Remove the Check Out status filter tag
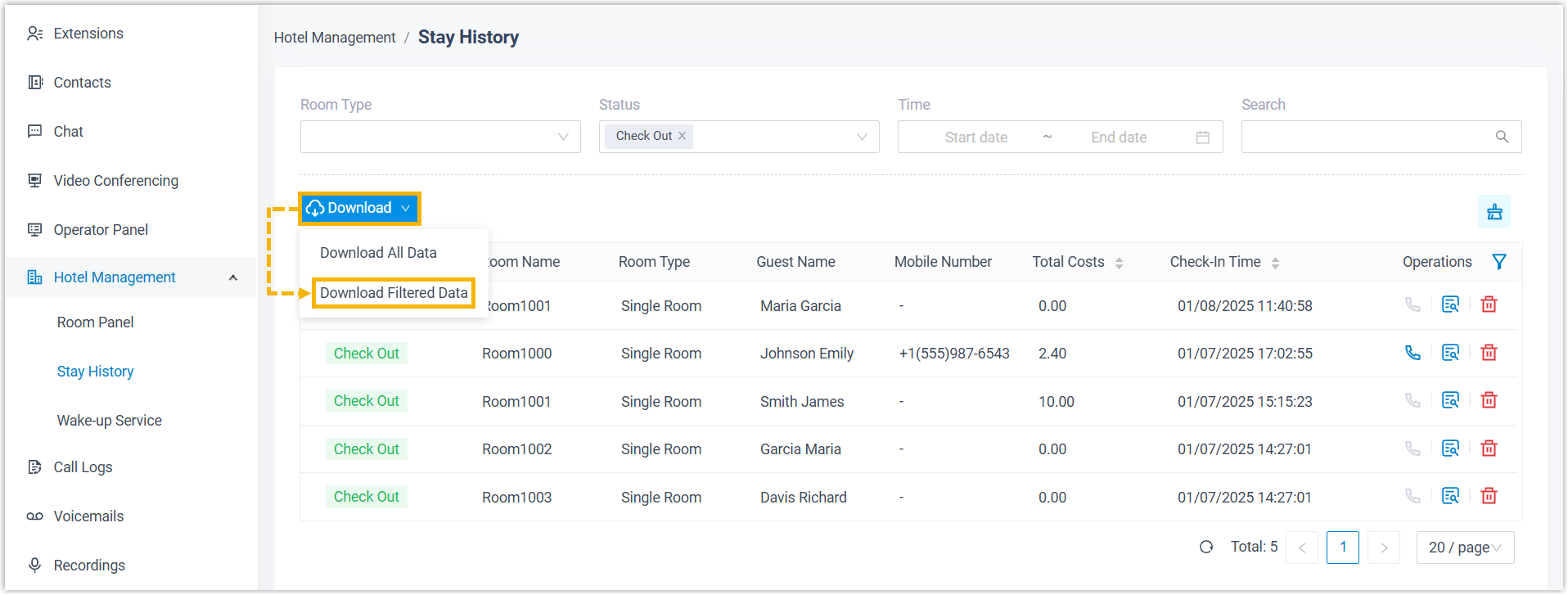 click(682, 136)
